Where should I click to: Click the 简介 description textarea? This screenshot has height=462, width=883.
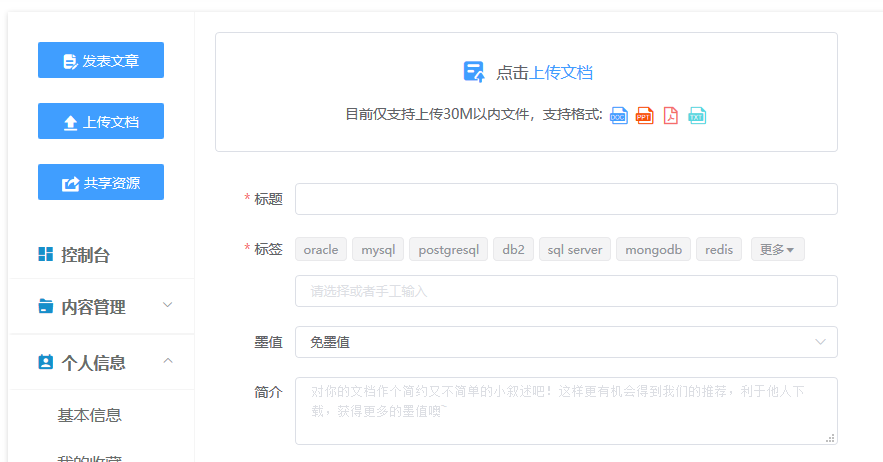566,411
